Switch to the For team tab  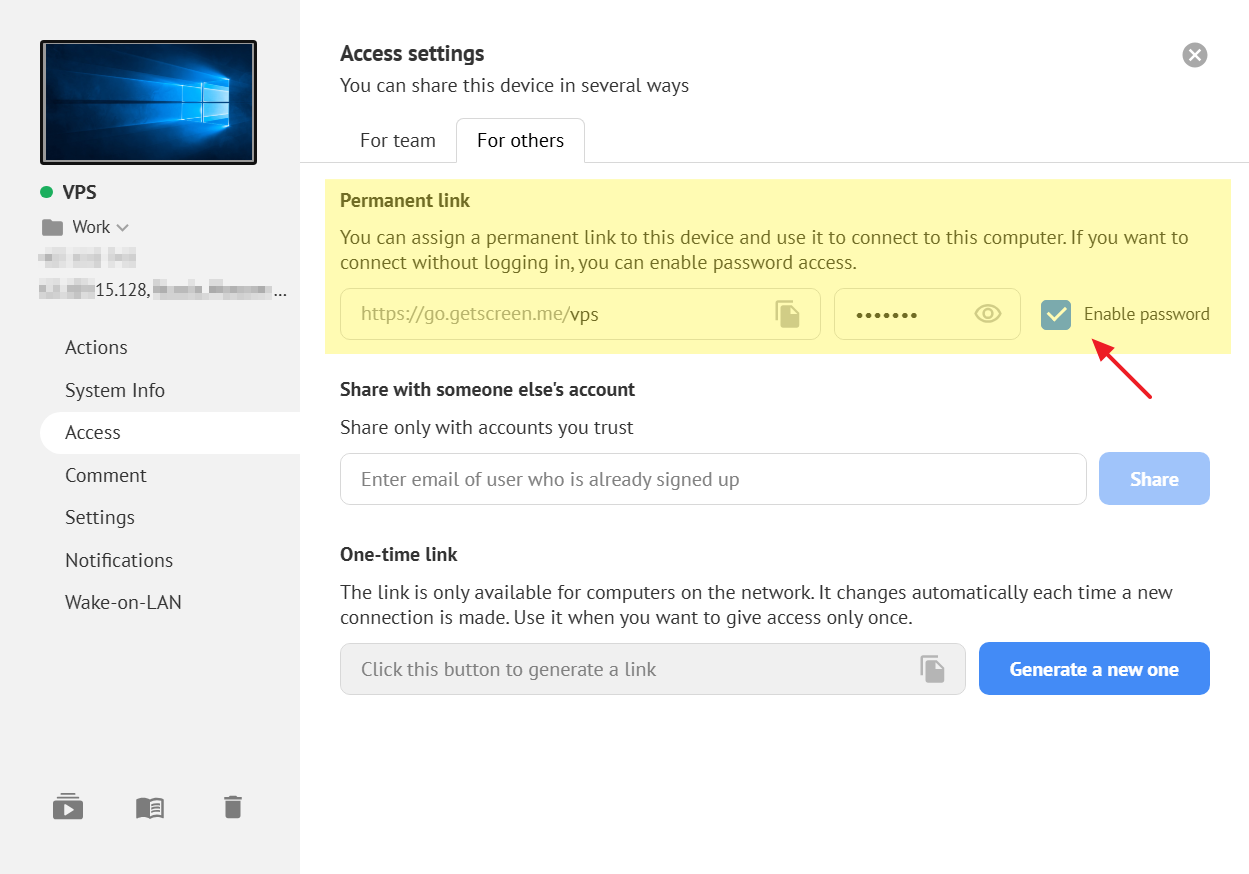click(x=397, y=141)
